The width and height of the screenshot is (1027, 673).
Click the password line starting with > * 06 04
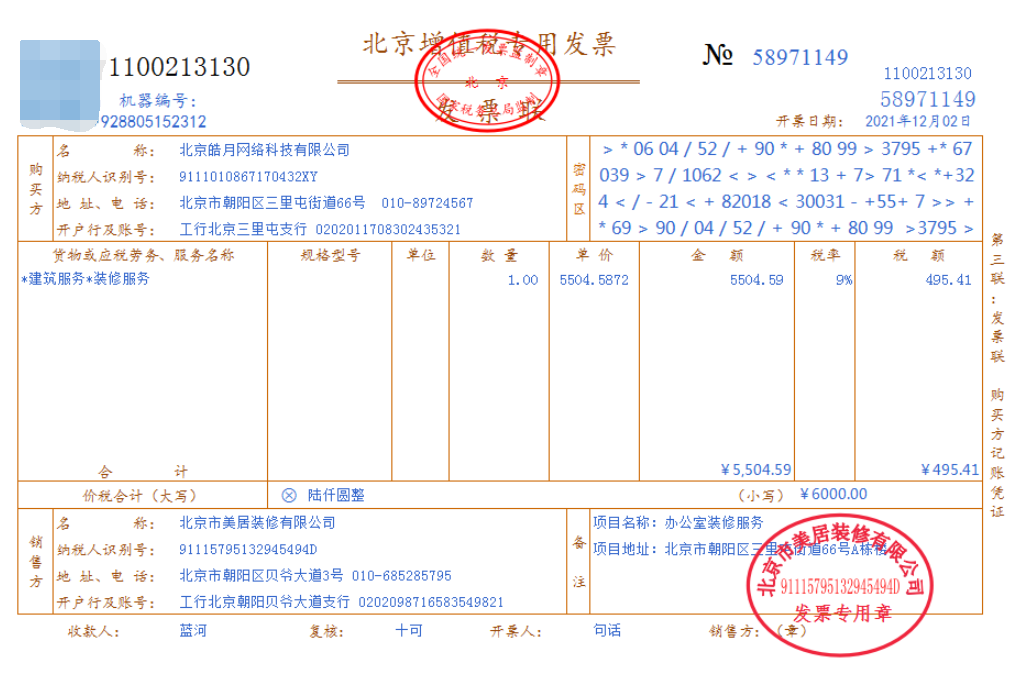787,149
